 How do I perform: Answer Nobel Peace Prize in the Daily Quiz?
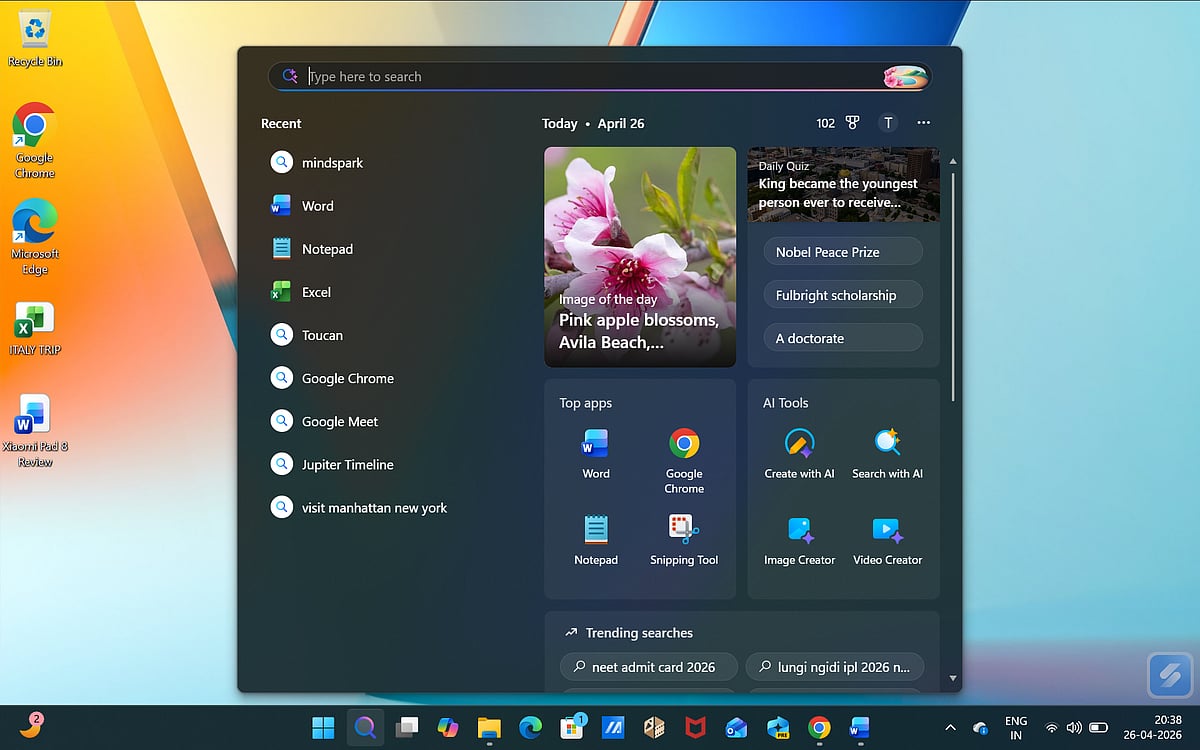point(842,251)
